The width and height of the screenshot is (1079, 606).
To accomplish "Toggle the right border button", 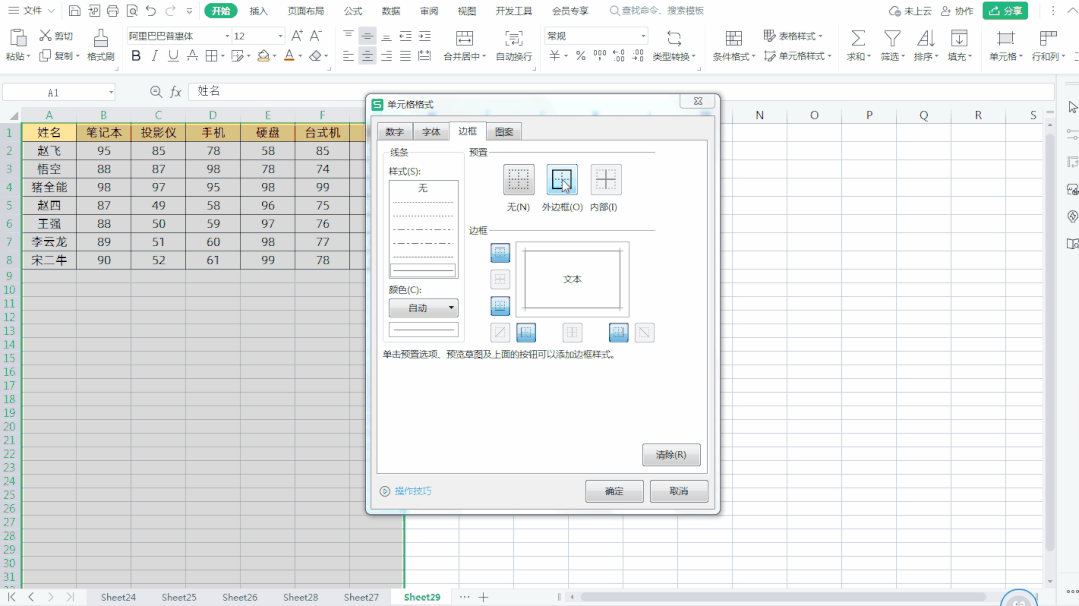I will point(619,333).
